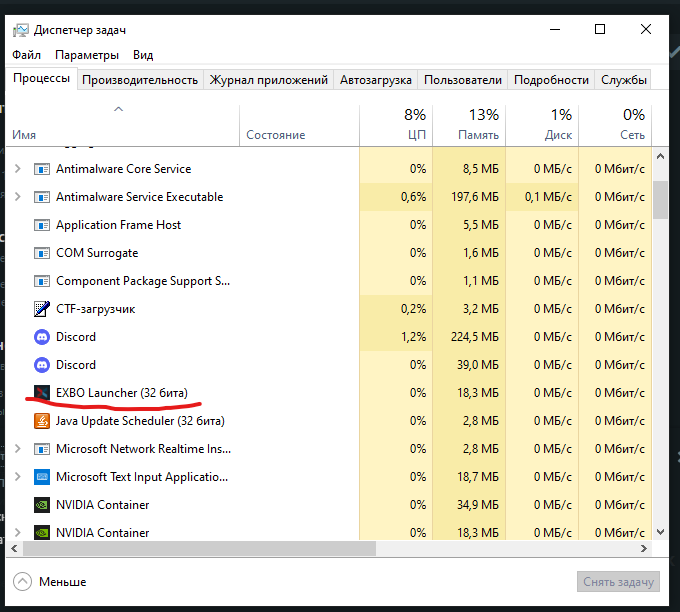Screen dimensions: 680x612
Task: Switch to the Пользователи tab
Action: 463,80
